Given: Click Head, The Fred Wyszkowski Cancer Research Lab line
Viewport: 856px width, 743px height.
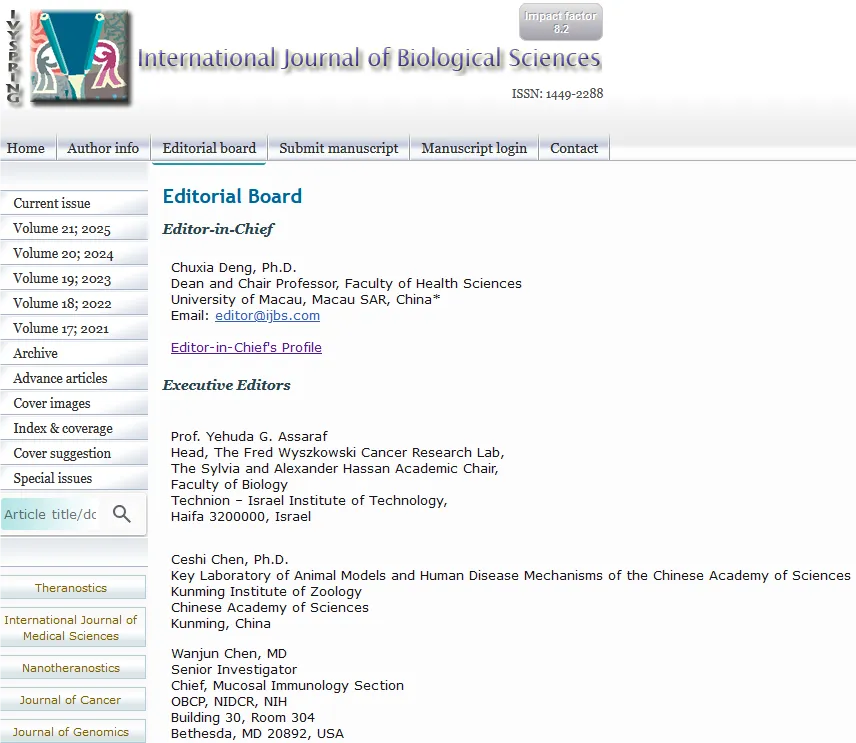Looking at the screenshot, I should (337, 453).
